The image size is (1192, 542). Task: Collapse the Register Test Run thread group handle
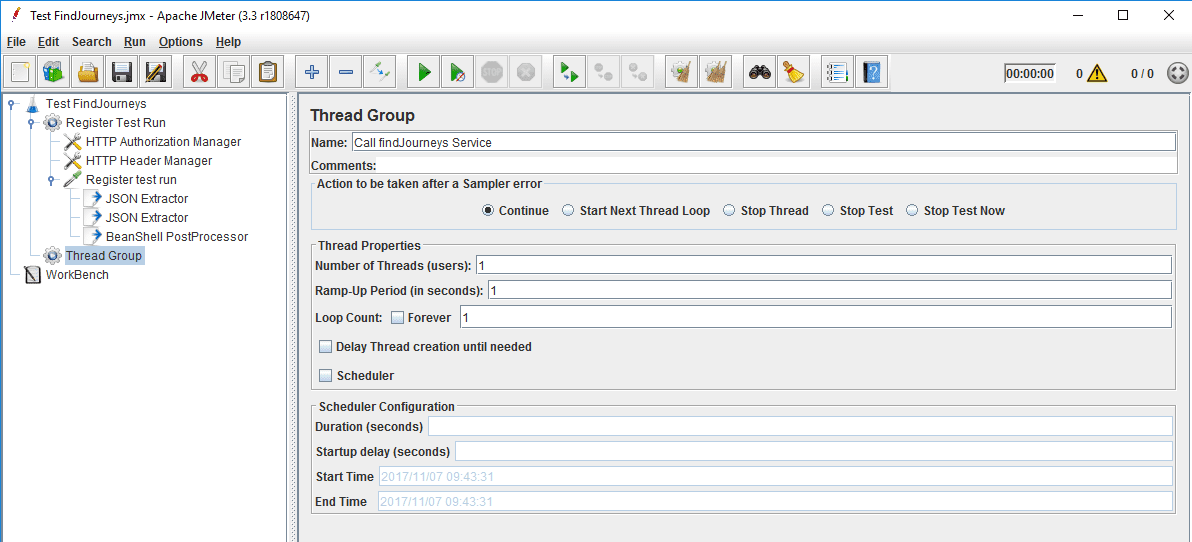click(31, 122)
